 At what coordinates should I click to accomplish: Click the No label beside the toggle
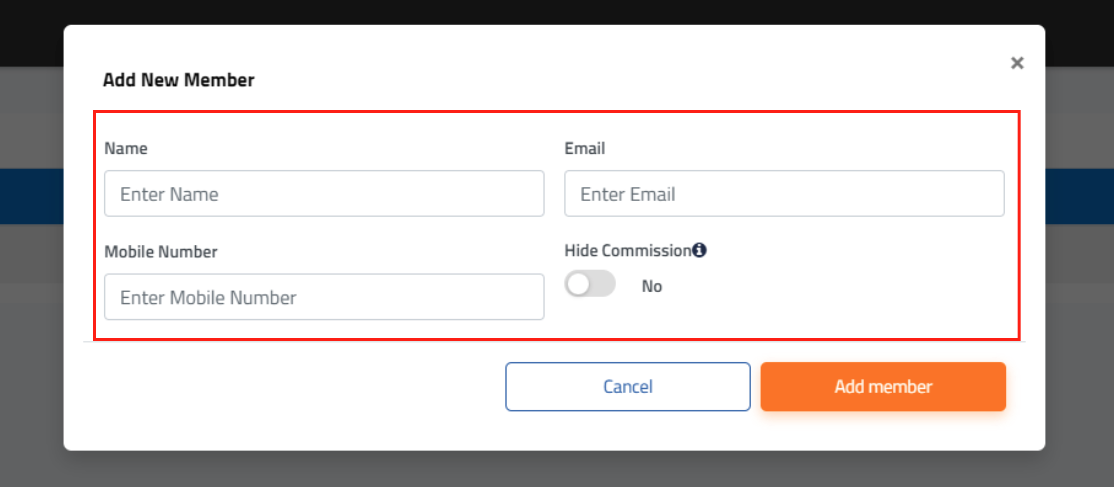tap(652, 286)
